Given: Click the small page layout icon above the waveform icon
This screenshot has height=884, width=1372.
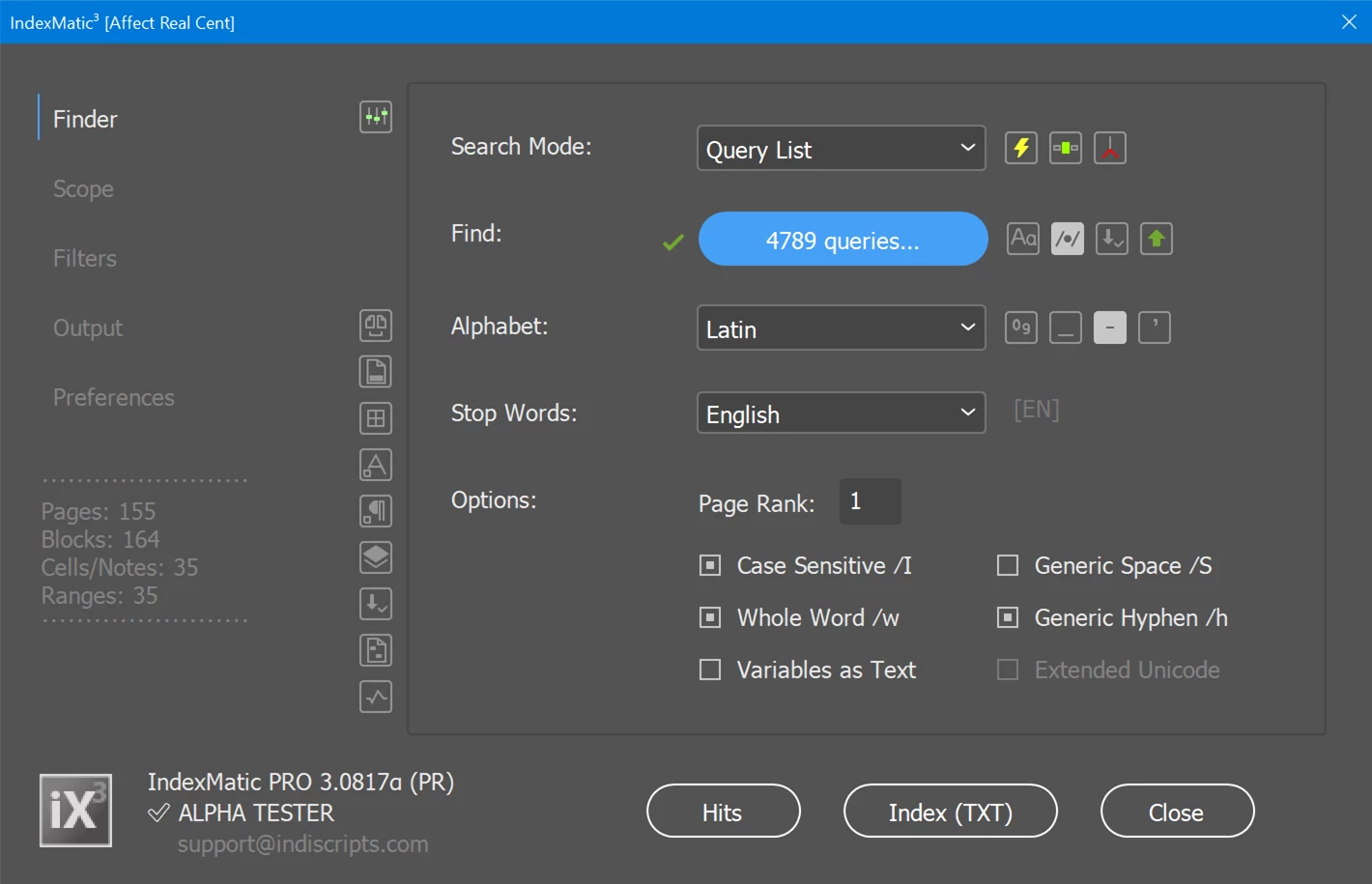Looking at the screenshot, I should coord(376,650).
